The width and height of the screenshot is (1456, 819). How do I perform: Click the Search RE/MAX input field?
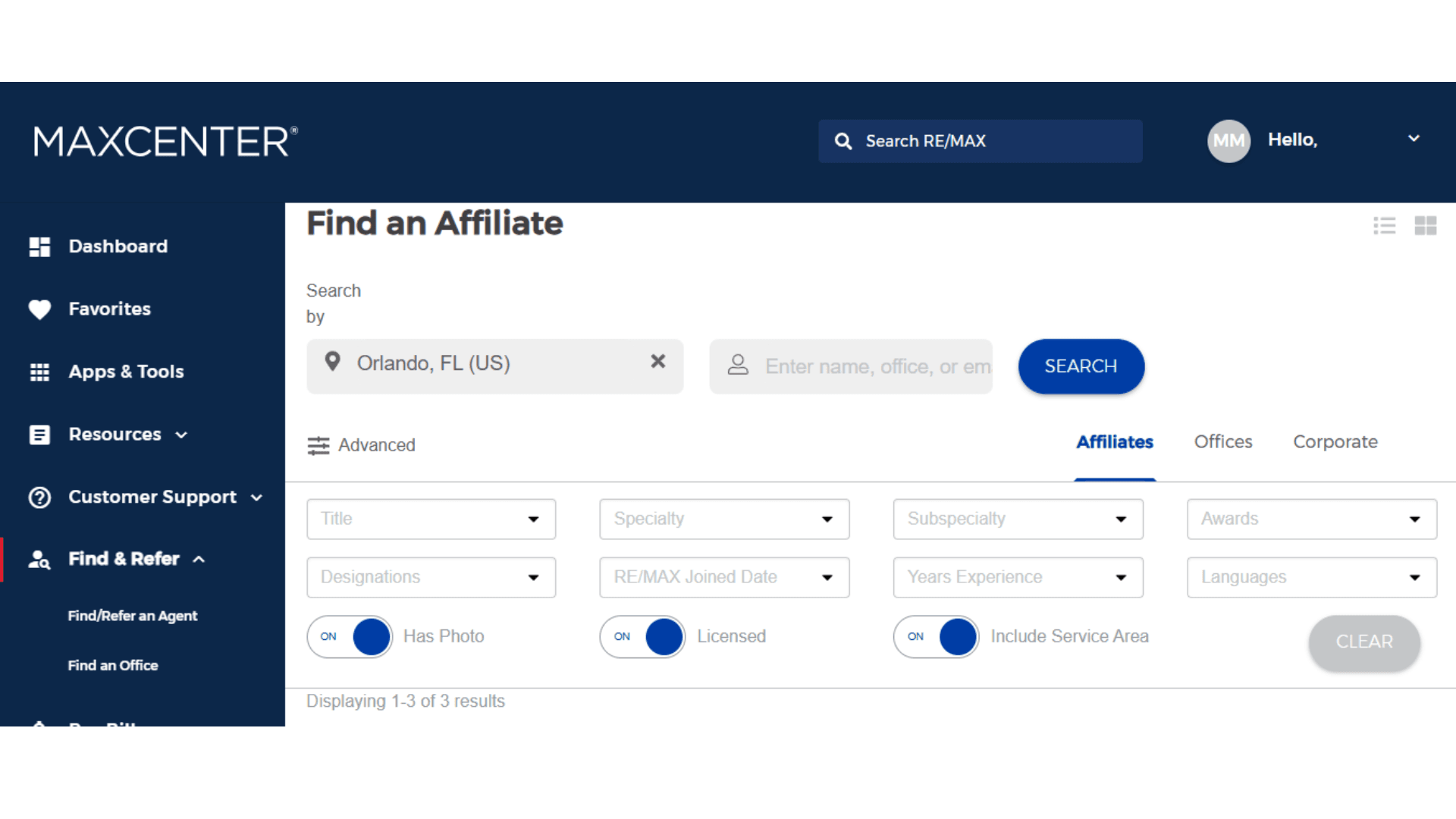pyautogui.click(x=981, y=141)
